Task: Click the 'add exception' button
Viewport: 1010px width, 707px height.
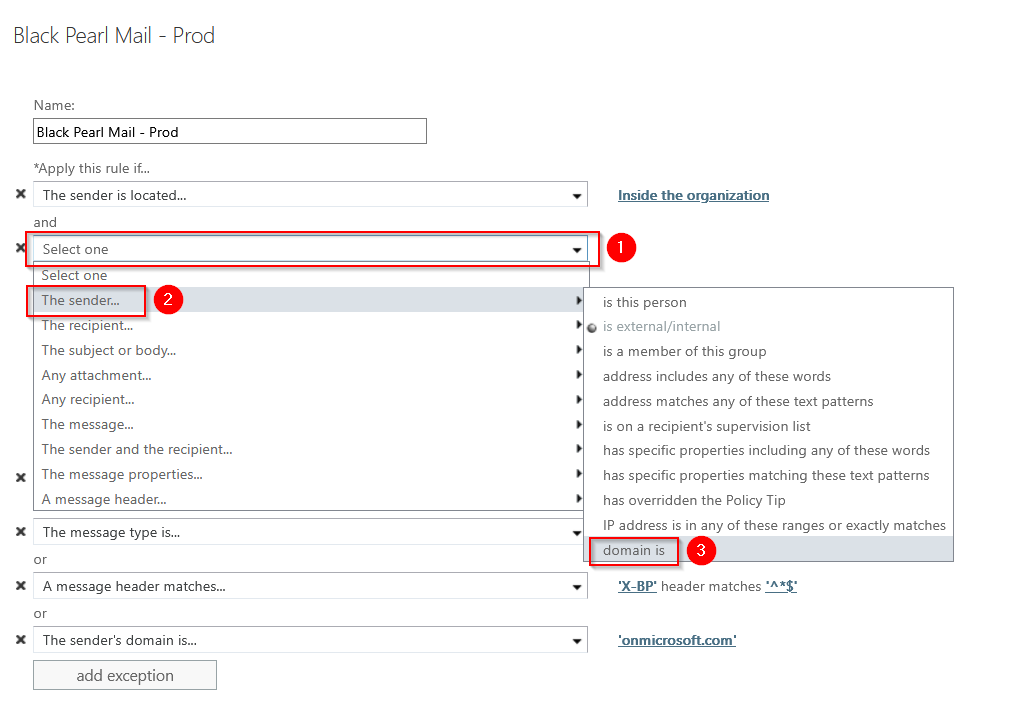Action: (x=125, y=675)
